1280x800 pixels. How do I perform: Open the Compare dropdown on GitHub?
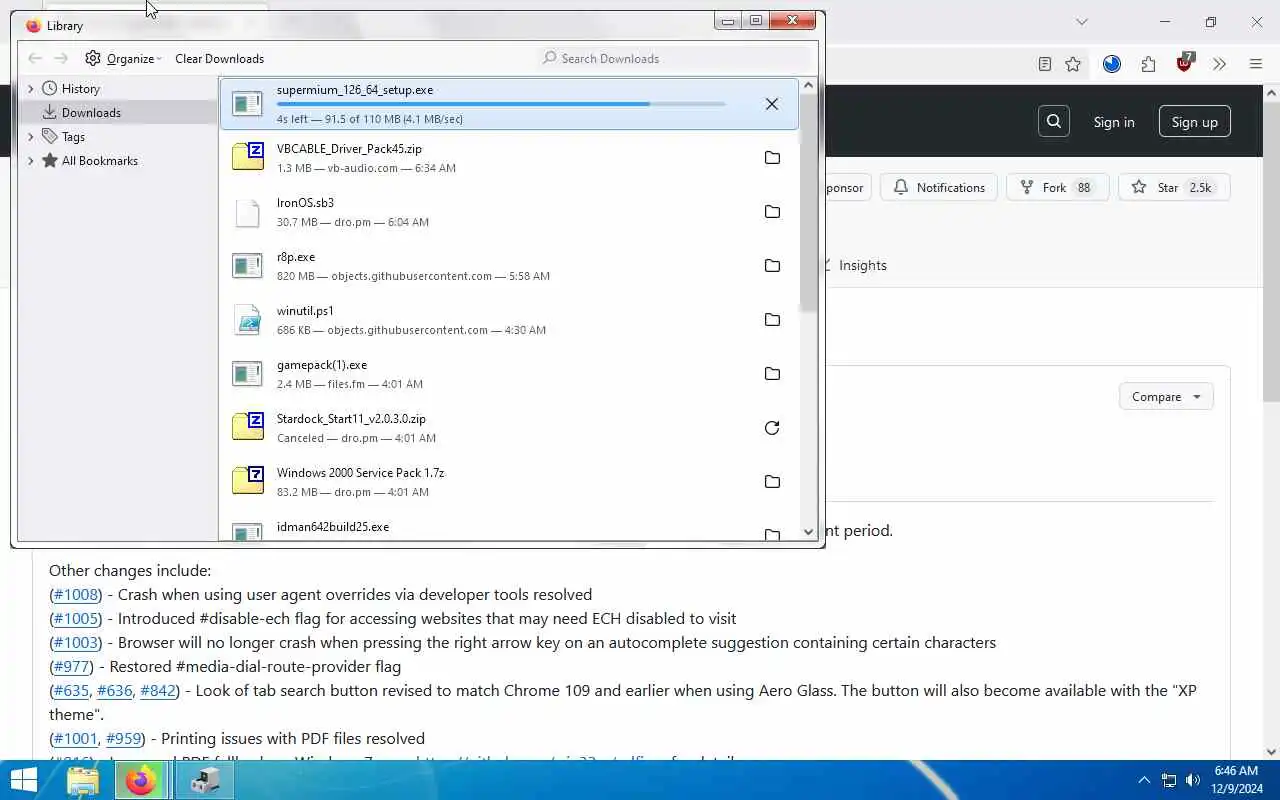(1166, 397)
